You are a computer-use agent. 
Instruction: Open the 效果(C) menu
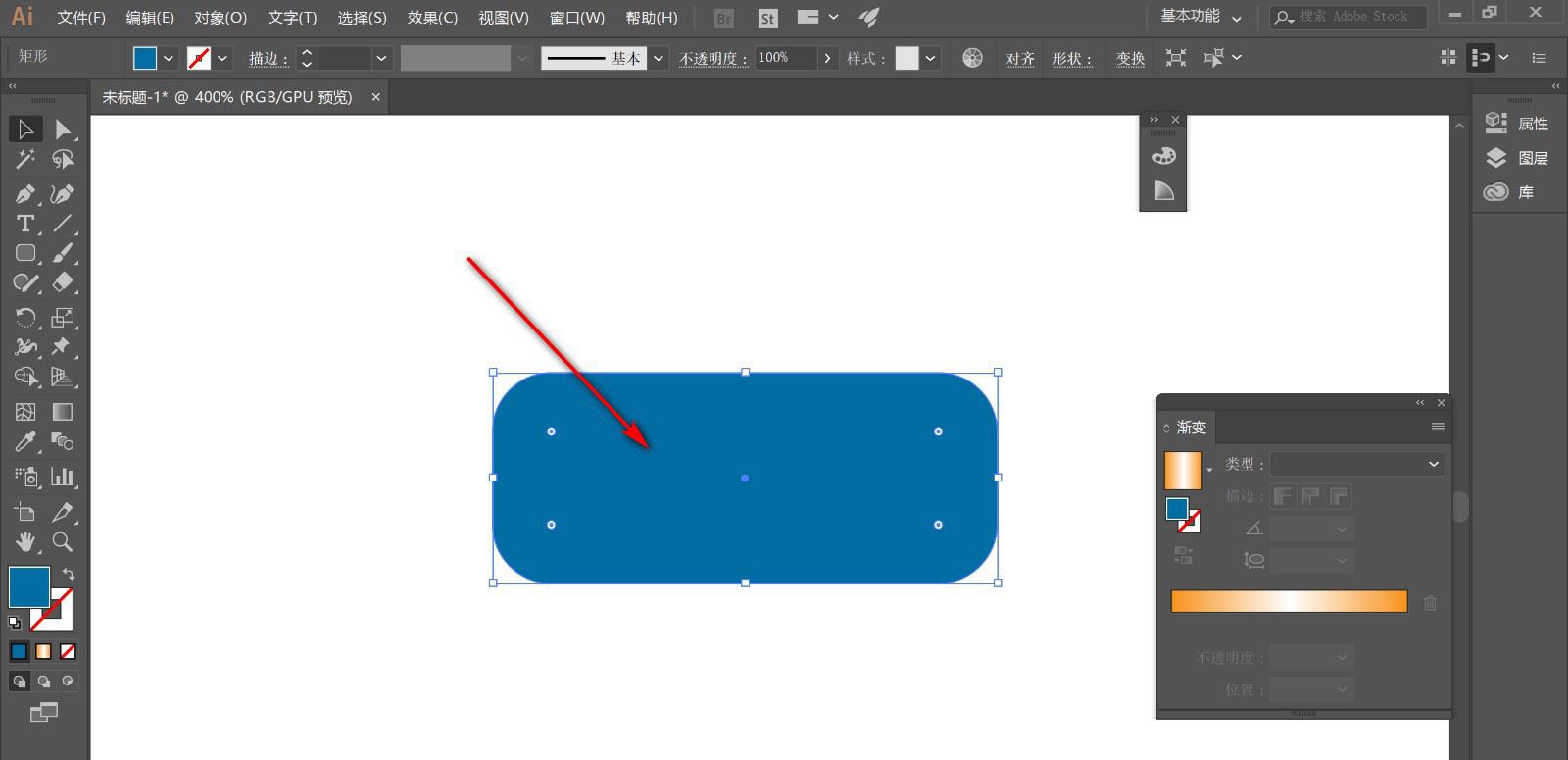pyautogui.click(x=432, y=18)
